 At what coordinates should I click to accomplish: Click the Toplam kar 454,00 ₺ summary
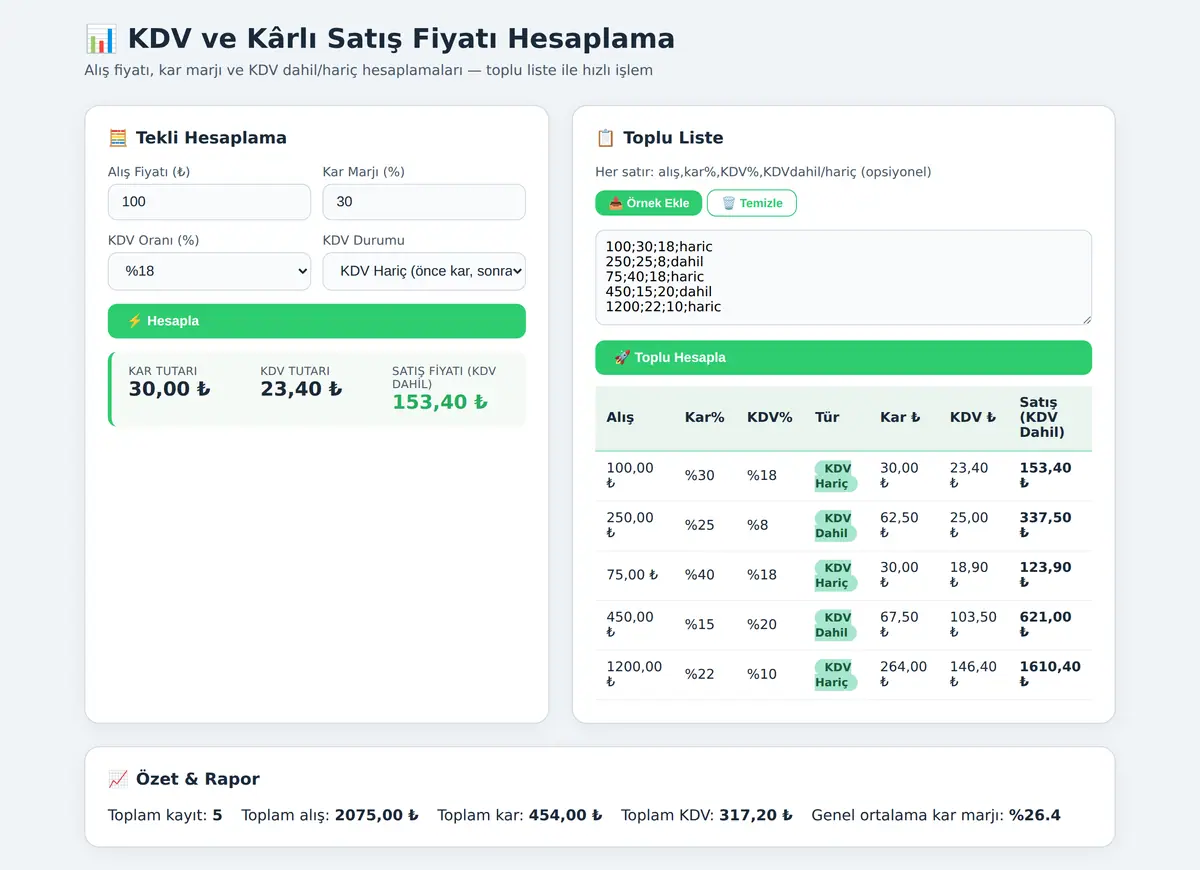tap(520, 815)
